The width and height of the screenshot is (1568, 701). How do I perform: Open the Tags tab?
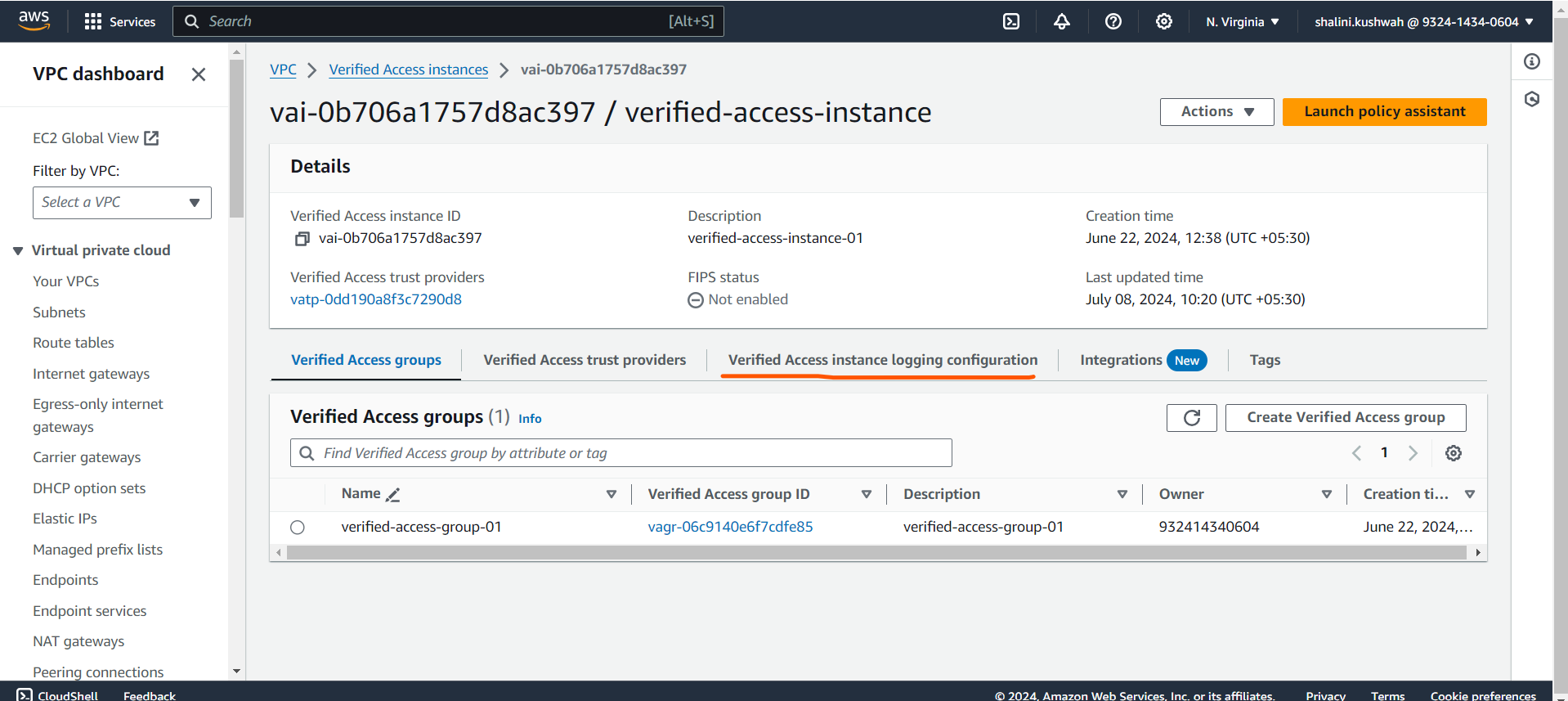1265,361
